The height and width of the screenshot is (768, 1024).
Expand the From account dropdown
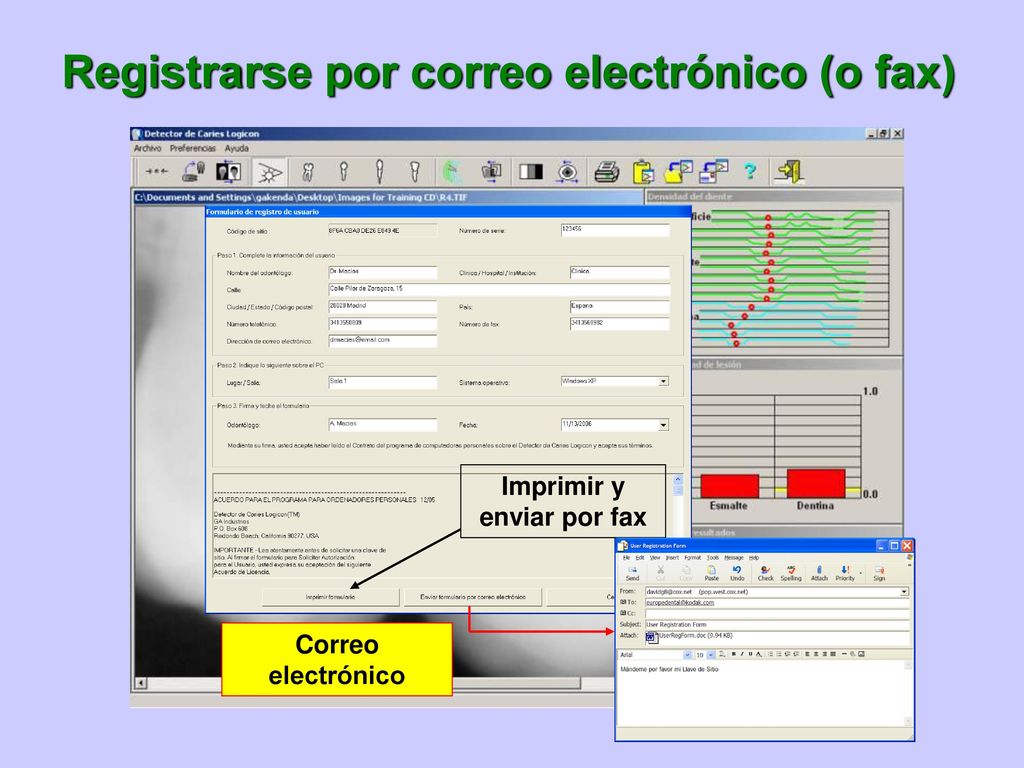[904, 592]
